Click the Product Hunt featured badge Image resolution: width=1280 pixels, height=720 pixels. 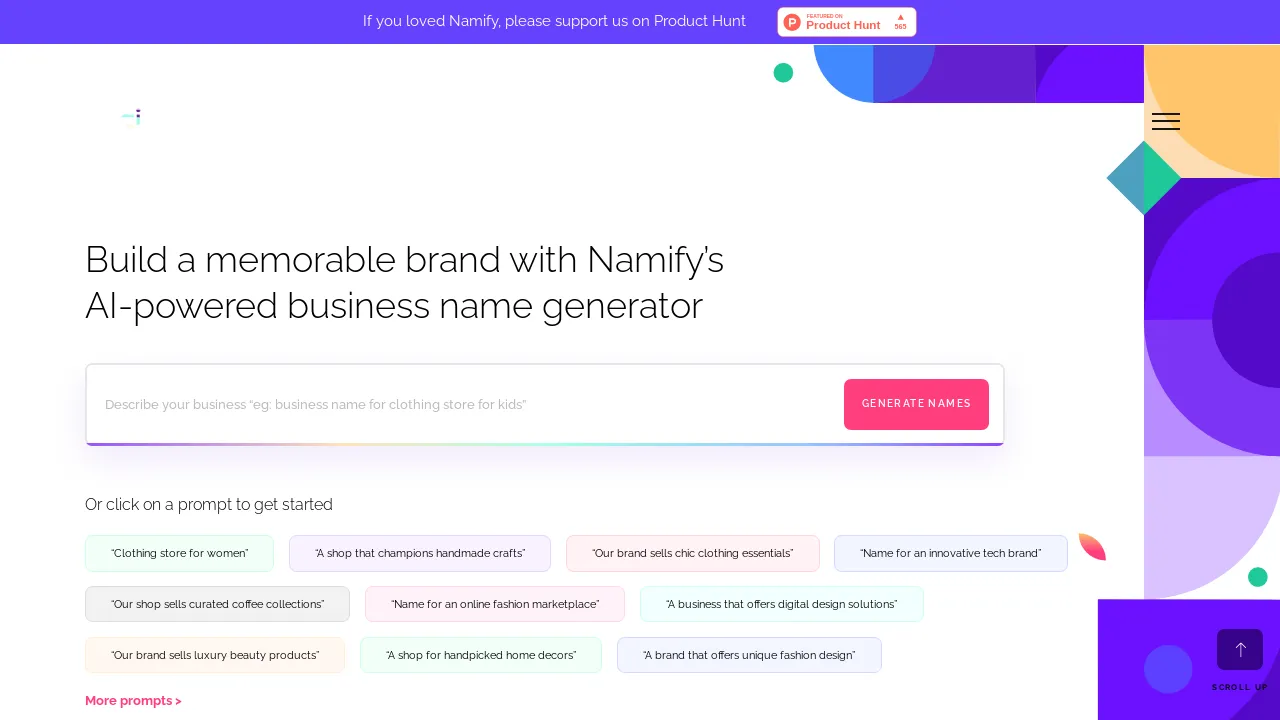(847, 22)
